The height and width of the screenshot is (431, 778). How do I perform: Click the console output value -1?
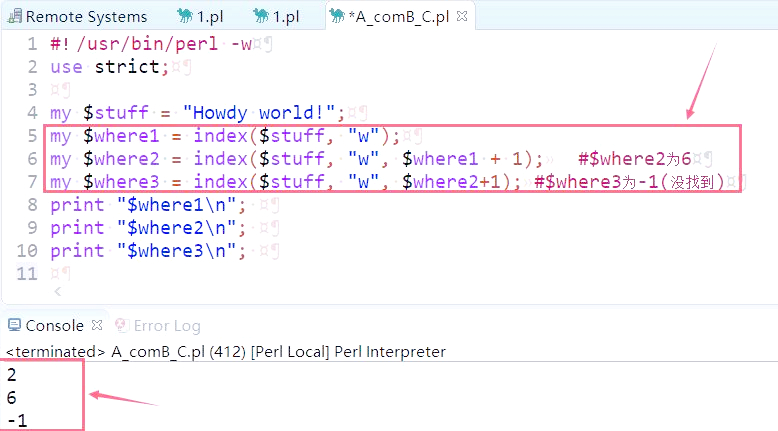[x=17, y=421]
